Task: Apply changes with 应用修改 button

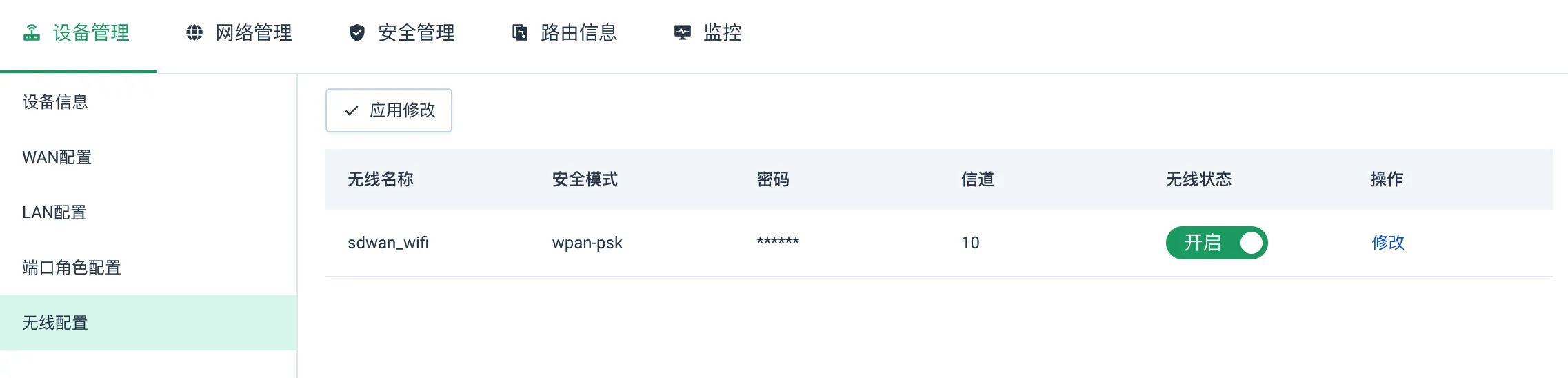Action: coord(389,110)
